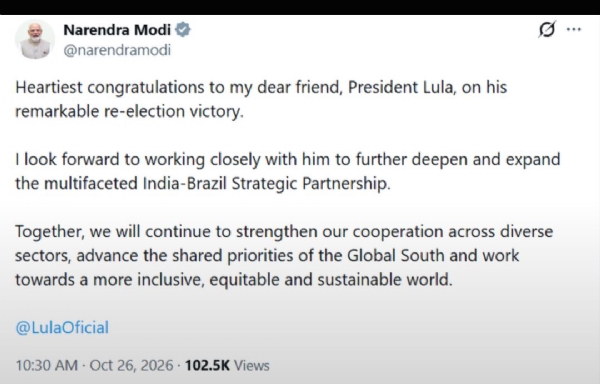Click the Narendra Modi display name

click(x=117, y=30)
